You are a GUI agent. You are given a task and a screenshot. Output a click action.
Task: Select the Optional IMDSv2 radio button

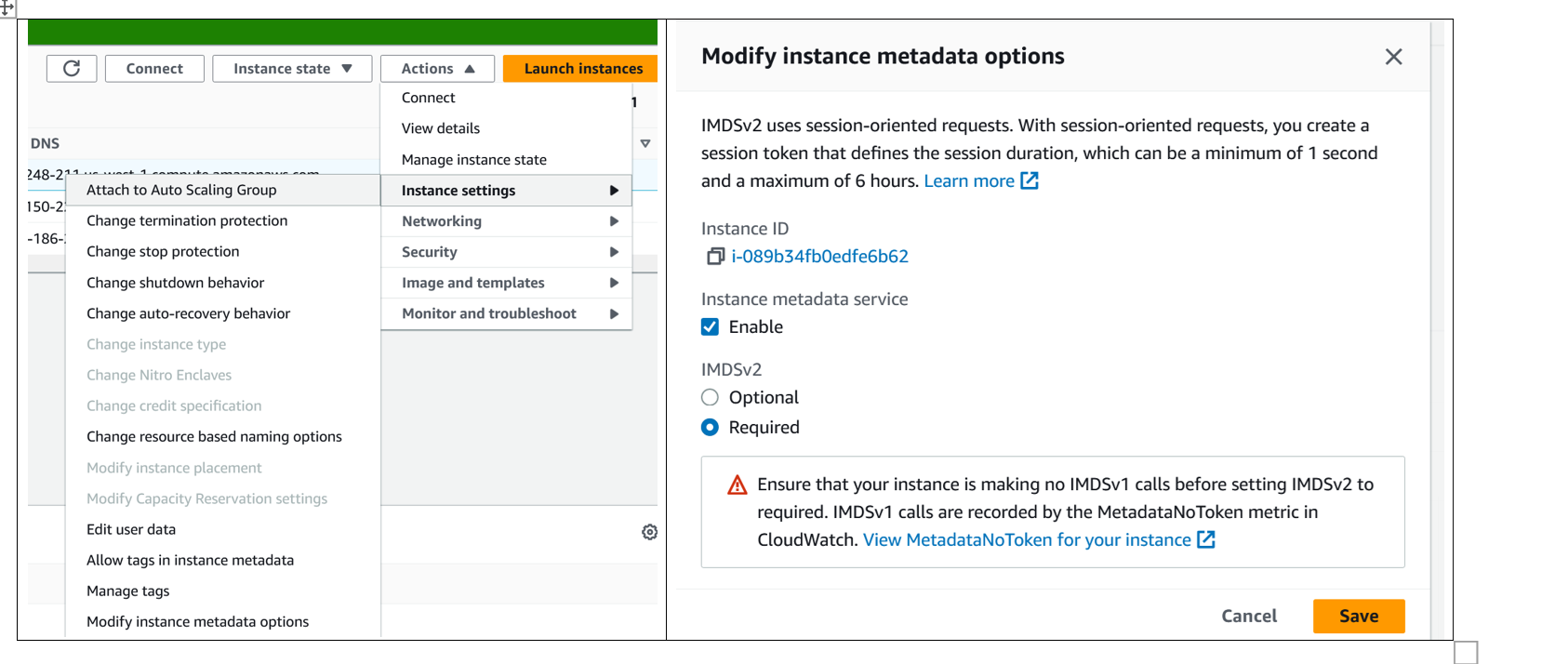711,397
